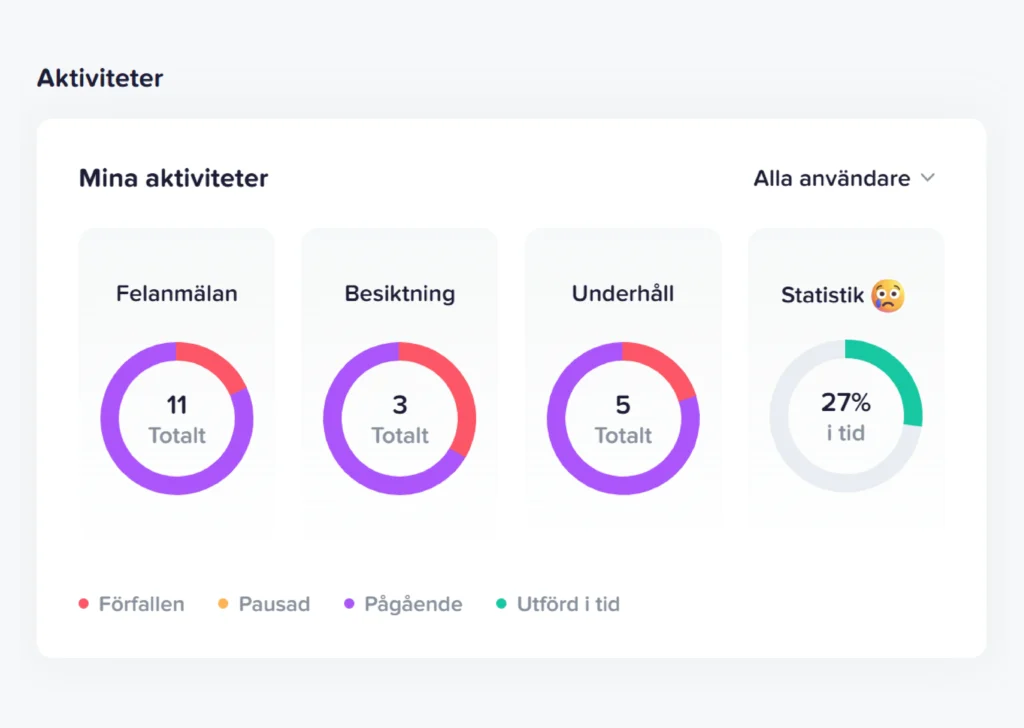This screenshot has width=1024, height=728.
Task: Open the Alla användare user filter
Action: point(832,178)
